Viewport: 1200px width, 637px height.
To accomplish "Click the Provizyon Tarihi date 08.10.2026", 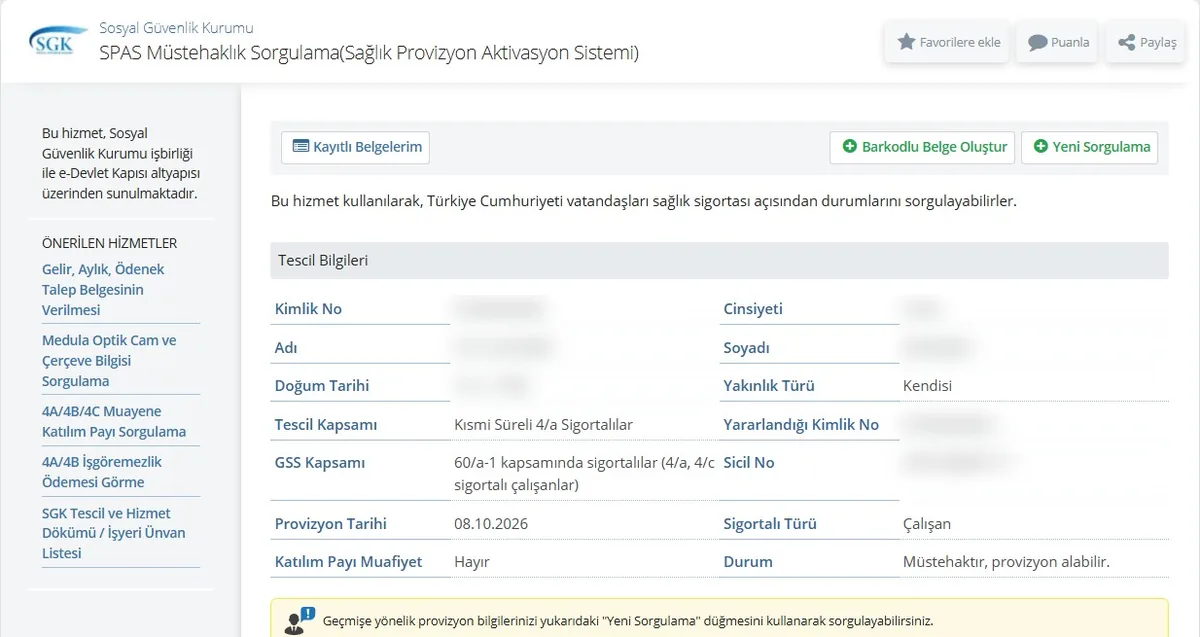I will 491,524.
